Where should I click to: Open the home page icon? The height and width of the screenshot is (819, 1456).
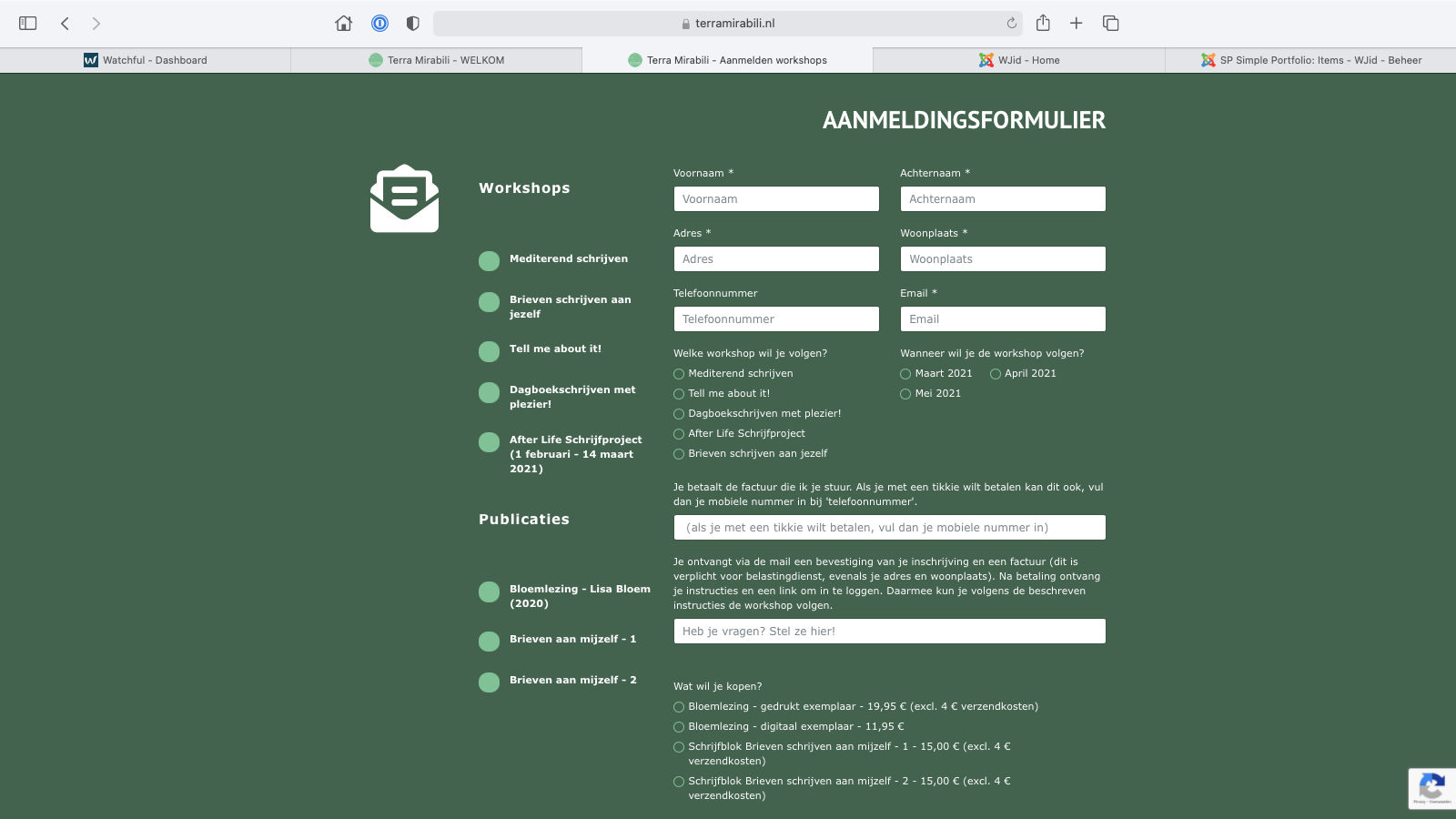[344, 24]
